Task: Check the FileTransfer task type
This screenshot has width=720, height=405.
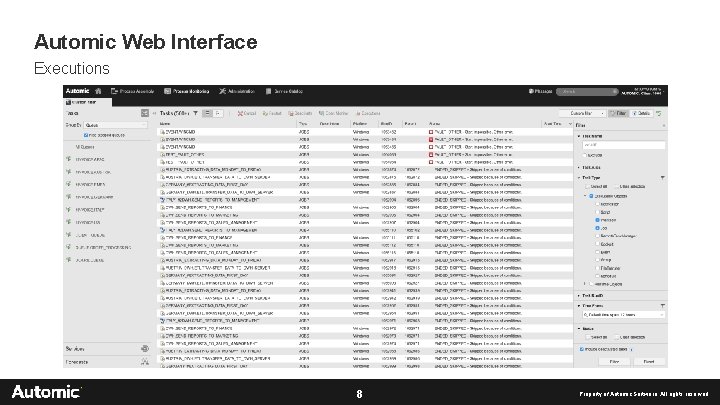Action: tap(597, 268)
